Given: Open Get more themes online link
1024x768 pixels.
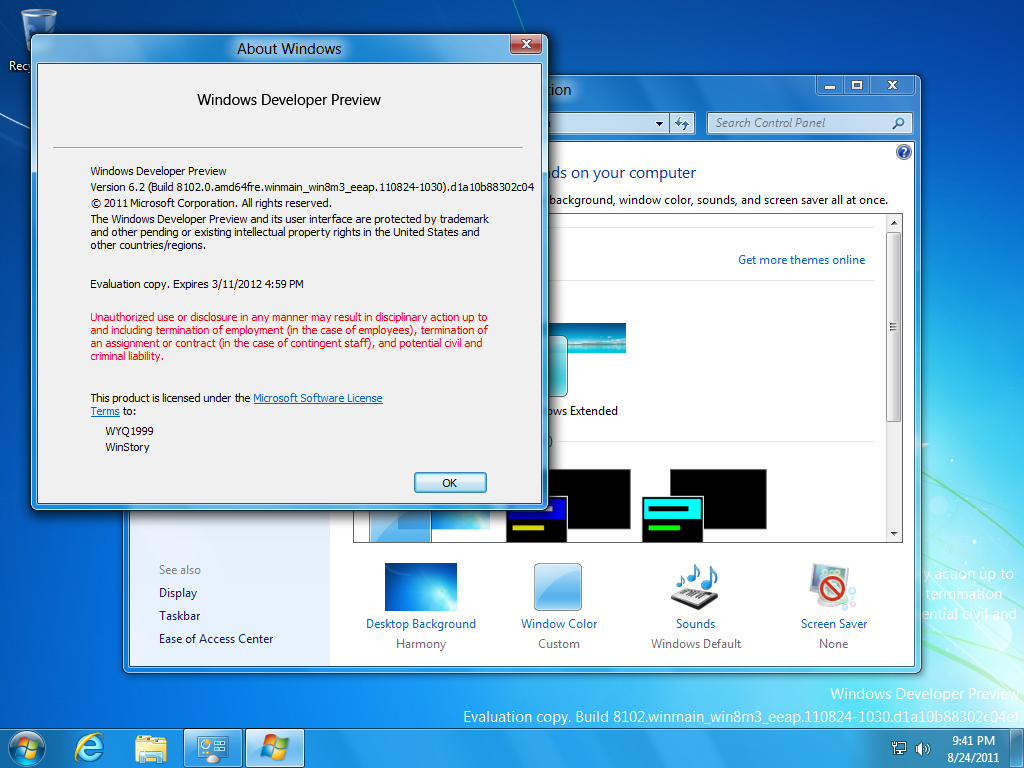Looking at the screenshot, I should [801, 259].
